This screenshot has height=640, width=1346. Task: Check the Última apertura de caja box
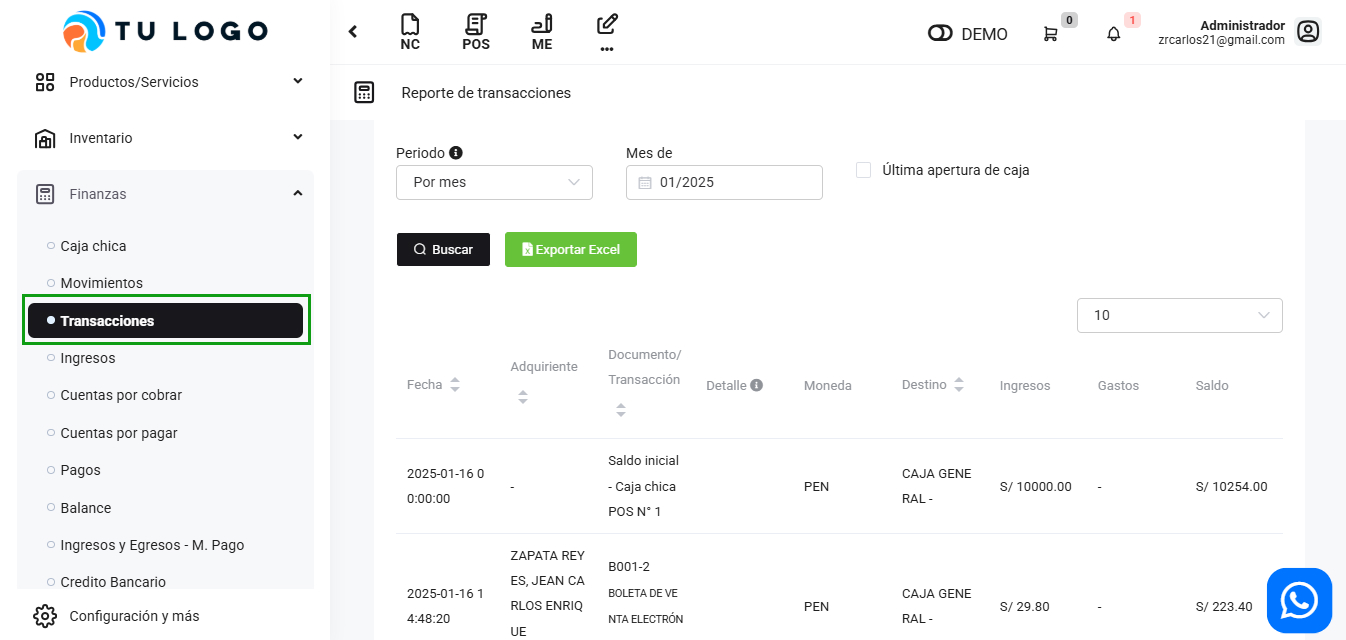point(864,170)
